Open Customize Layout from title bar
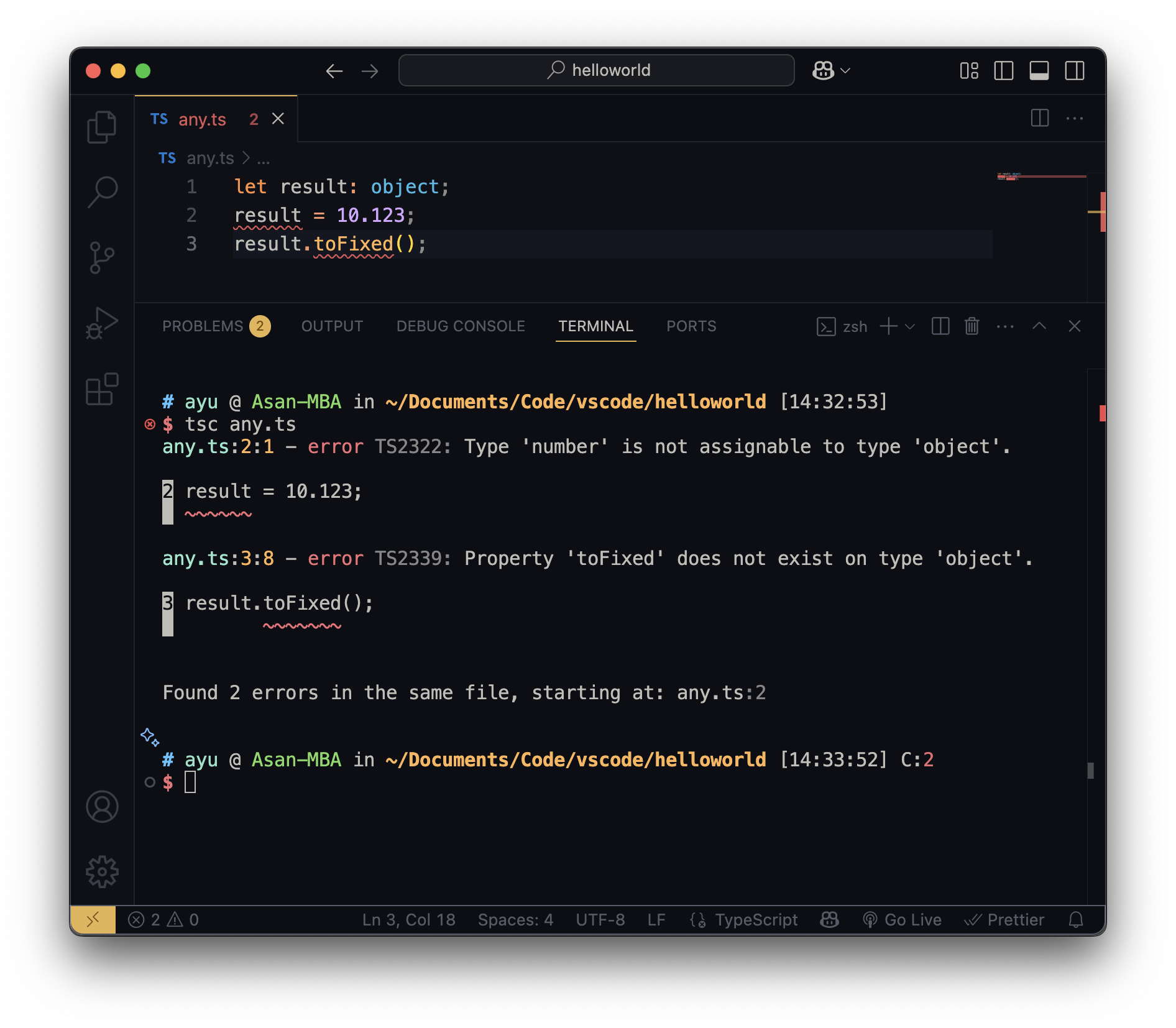1176x1028 pixels. (x=969, y=71)
